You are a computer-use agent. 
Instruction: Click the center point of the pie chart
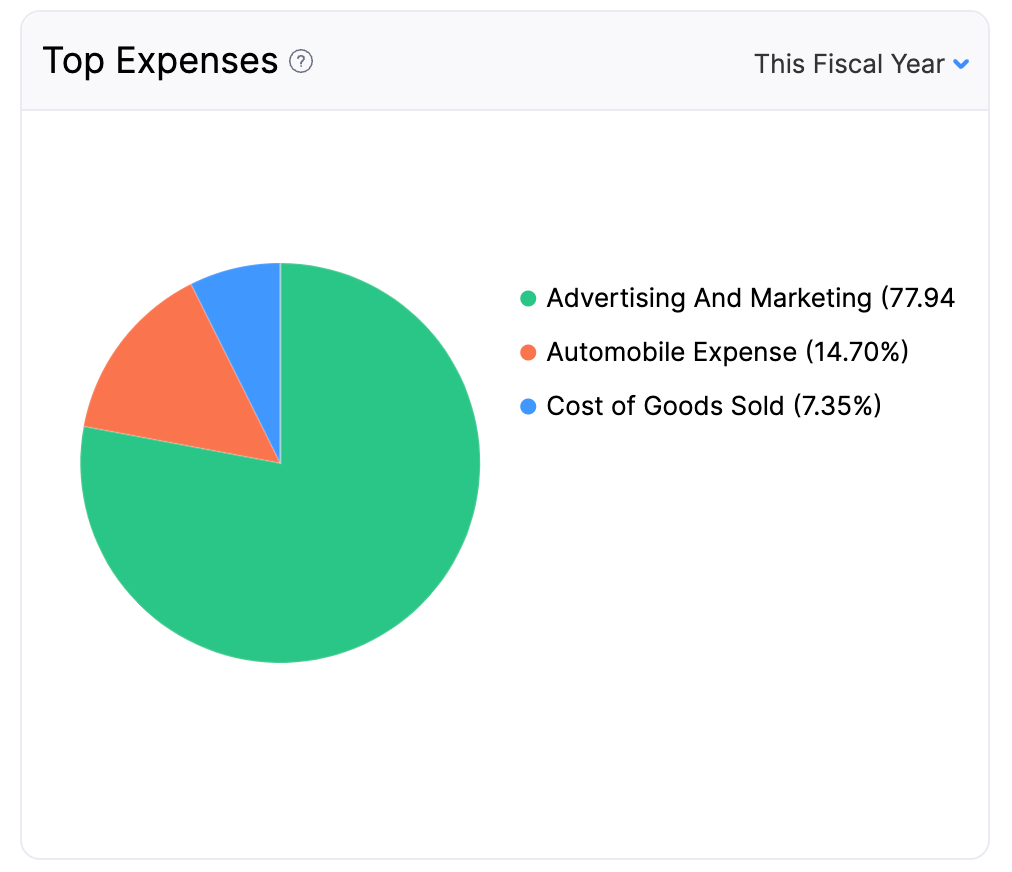[x=280, y=463]
